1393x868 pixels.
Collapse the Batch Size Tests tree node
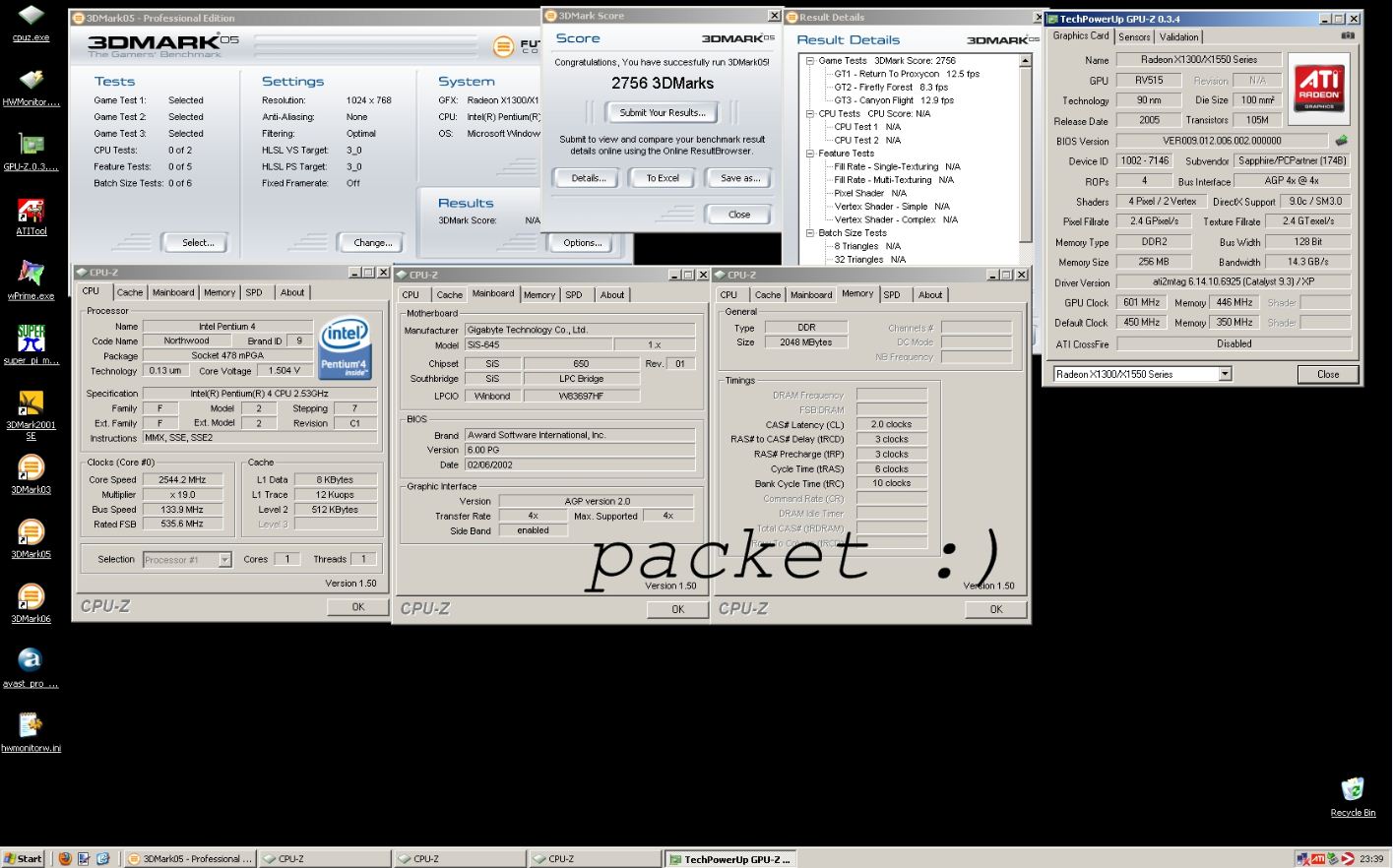coord(809,233)
